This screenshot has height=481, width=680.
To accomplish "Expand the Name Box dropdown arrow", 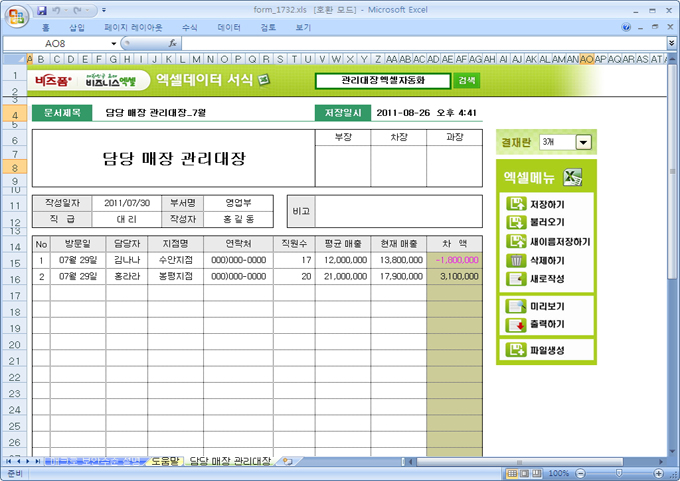I will click(114, 43).
